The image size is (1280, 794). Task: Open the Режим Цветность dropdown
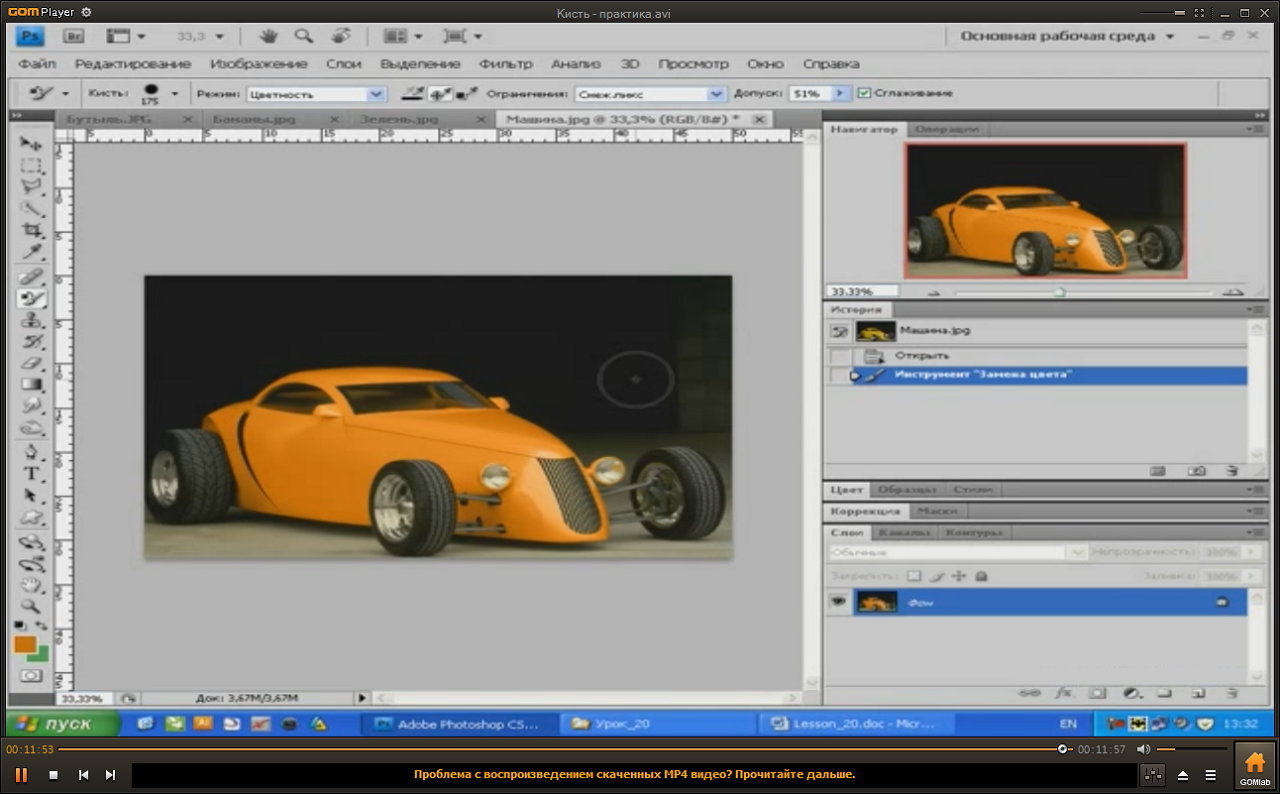[376, 94]
